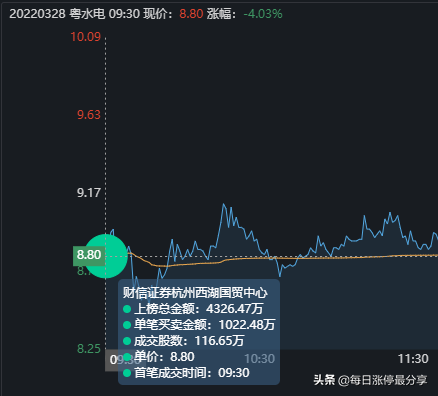Viewport: 438px width, 396px height.
Task: Click the green 8.80 price label
Action: [89, 255]
